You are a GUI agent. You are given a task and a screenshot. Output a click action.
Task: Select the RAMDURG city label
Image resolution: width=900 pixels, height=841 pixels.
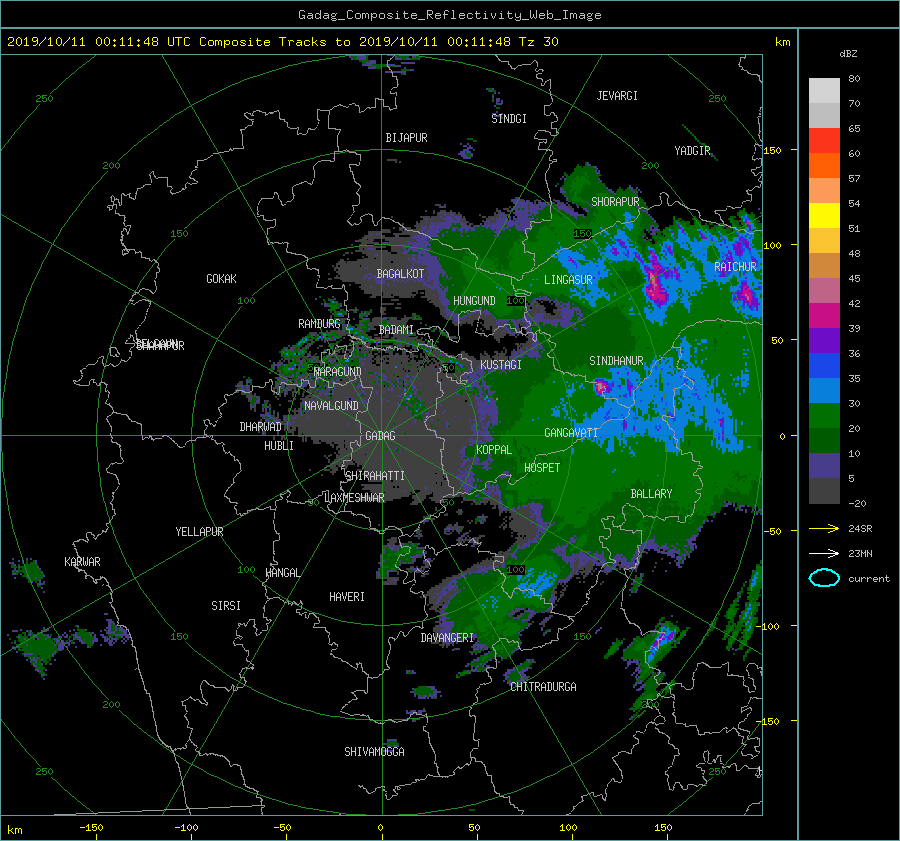(319, 324)
